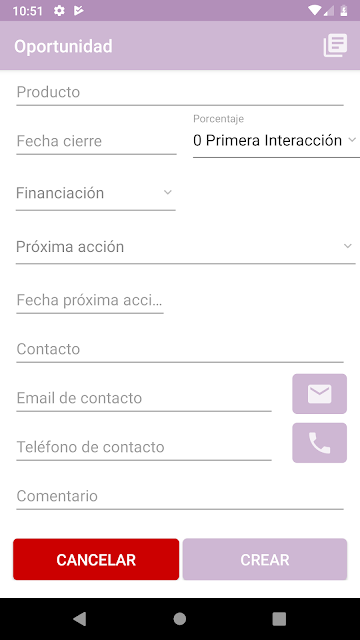Click the CREAR button
The height and width of the screenshot is (640, 360).
(265, 559)
